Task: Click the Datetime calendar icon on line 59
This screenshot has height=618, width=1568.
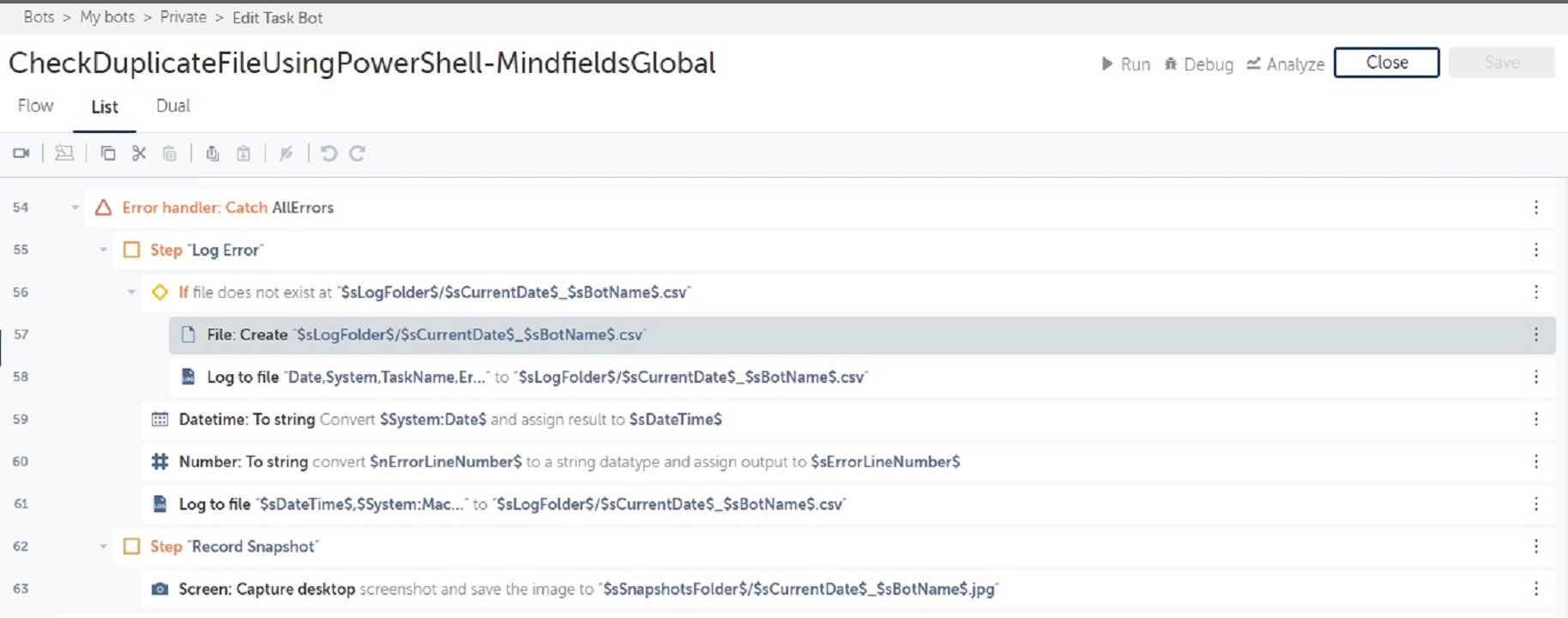Action: (x=160, y=420)
